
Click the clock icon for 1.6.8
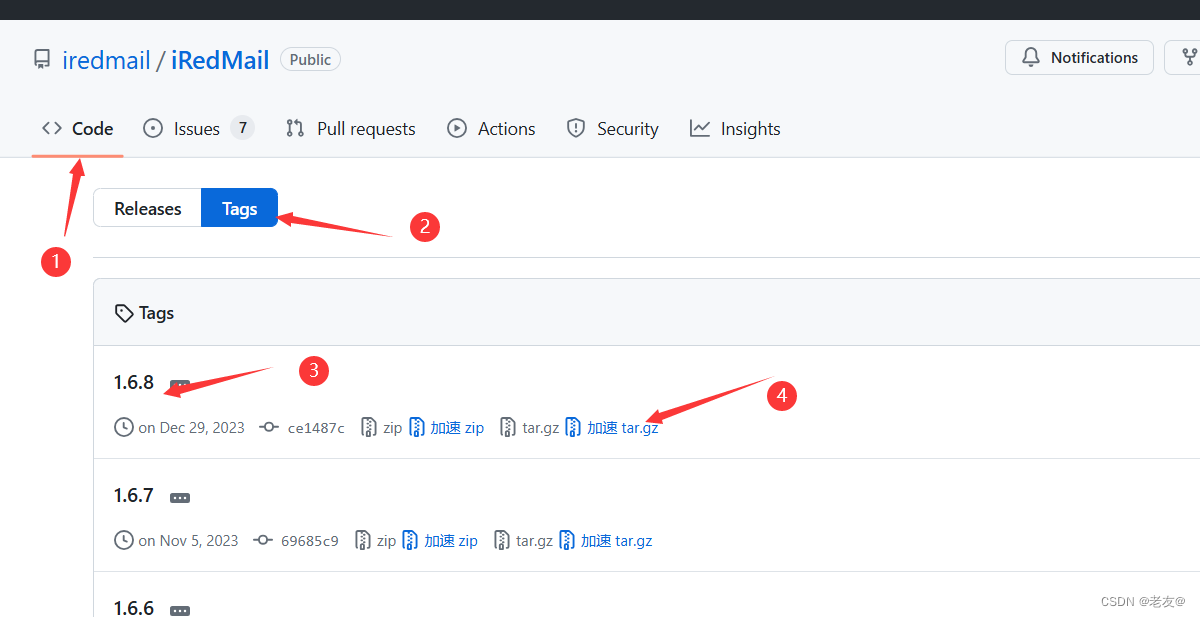click(x=124, y=427)
